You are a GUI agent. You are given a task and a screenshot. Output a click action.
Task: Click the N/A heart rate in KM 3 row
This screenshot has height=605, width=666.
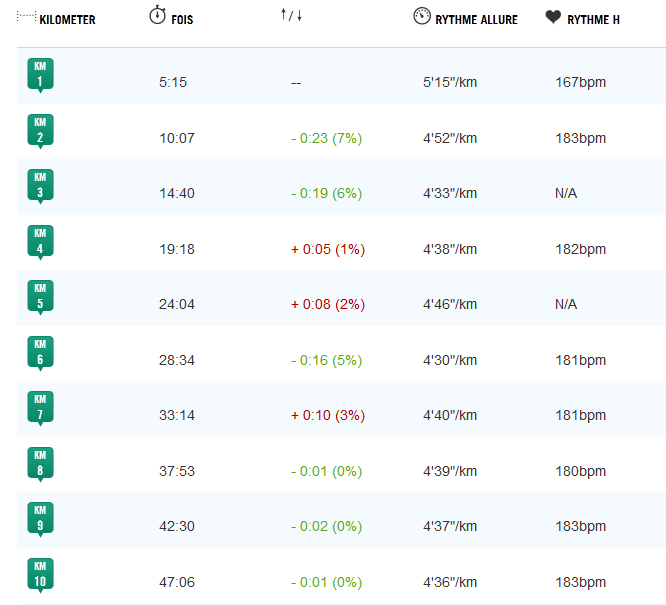(x=566, y=193)
